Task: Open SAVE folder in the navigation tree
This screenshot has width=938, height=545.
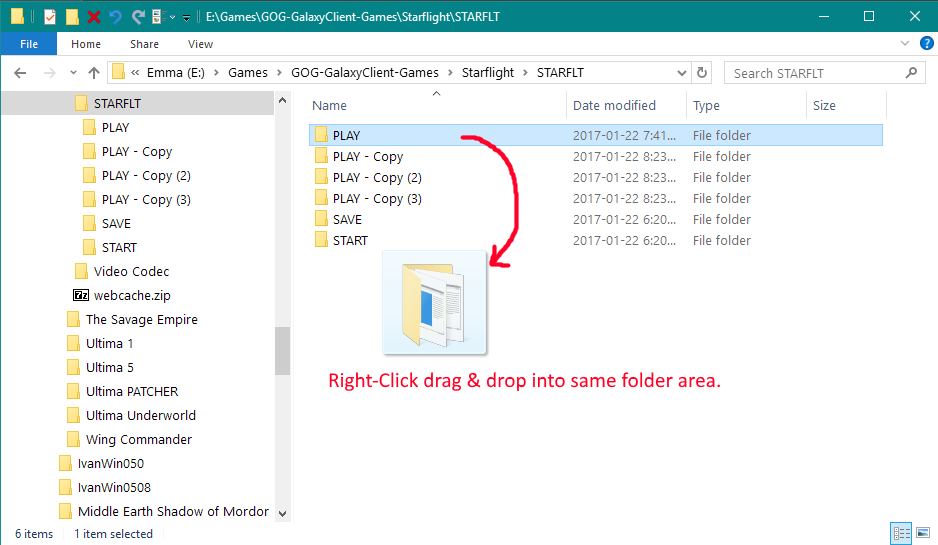Action: [116, 224]
